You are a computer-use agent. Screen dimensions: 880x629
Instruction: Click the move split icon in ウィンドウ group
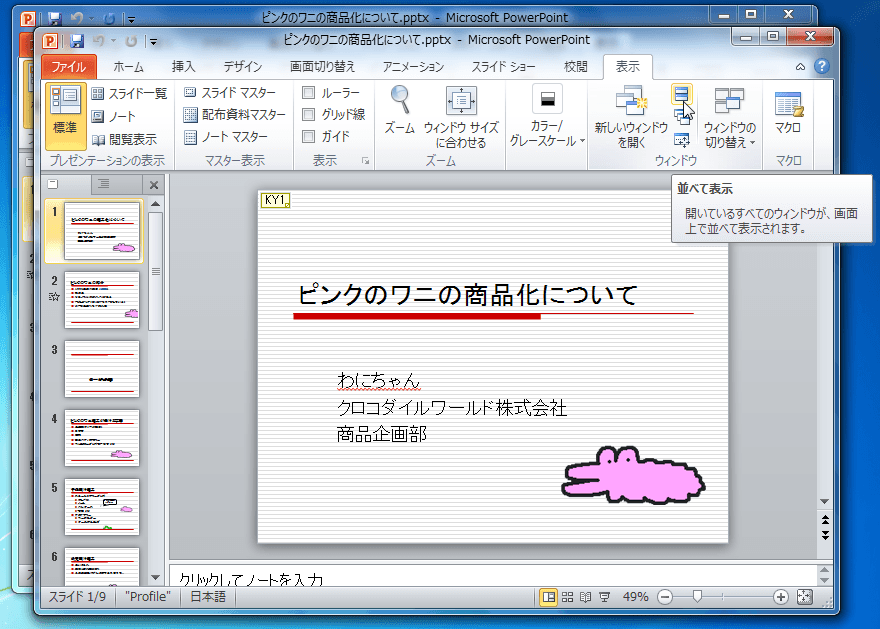point(682,139)
